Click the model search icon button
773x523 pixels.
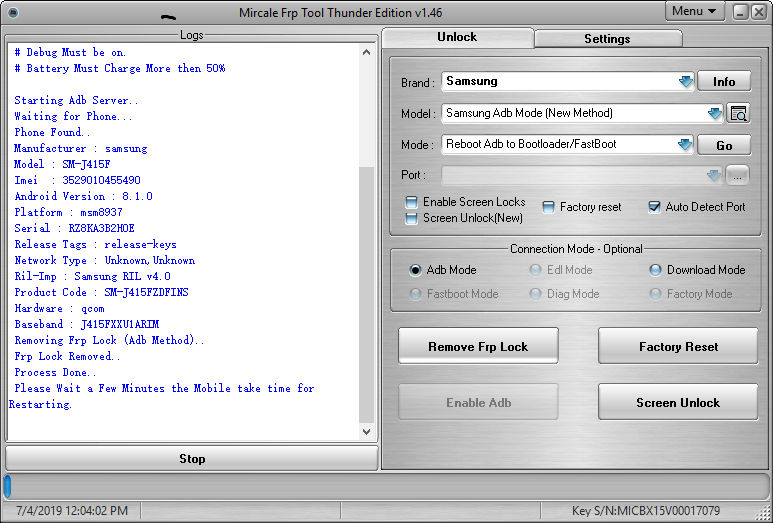[x=738, y=113]
